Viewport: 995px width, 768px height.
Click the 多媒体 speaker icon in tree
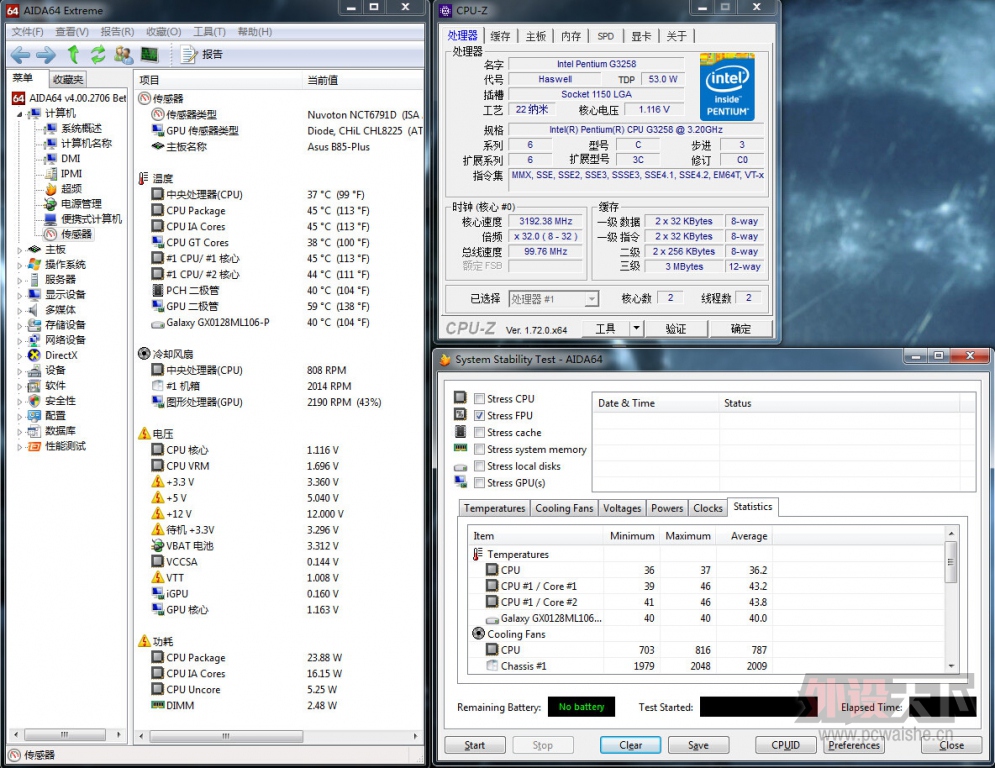[x=35, y=310]
